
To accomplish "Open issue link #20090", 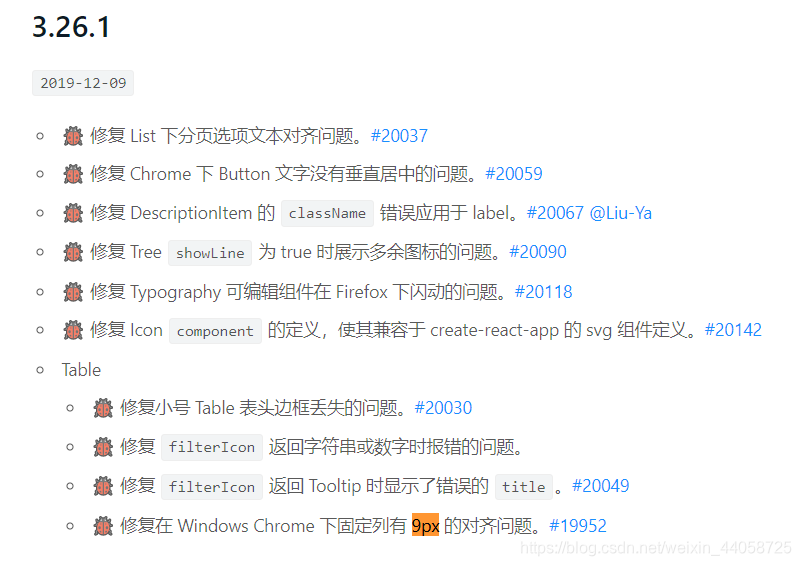I will (x=538, y=252).
